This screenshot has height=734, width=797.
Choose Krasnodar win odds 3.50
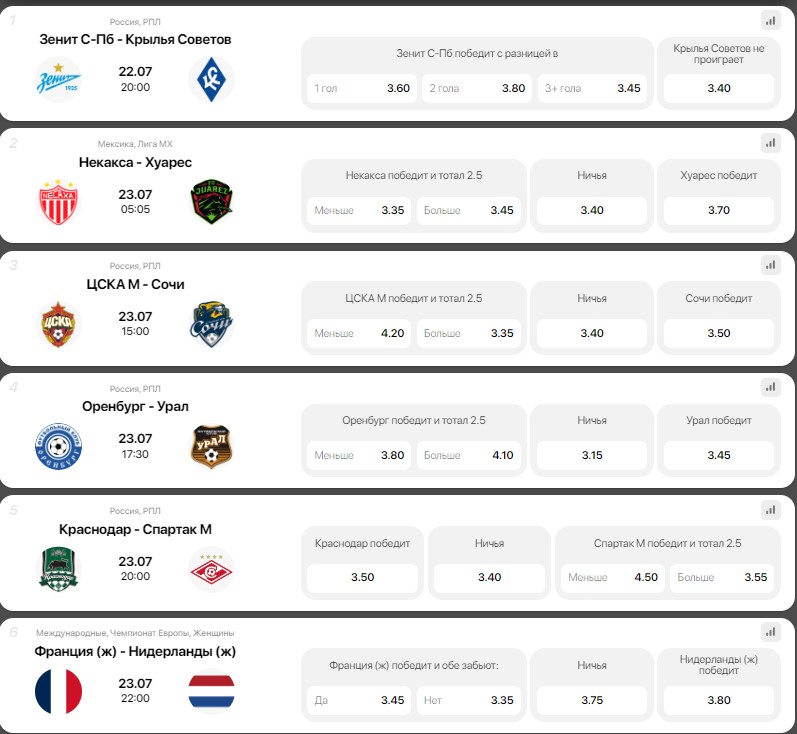pyautogui.click(x=362, y=577)
